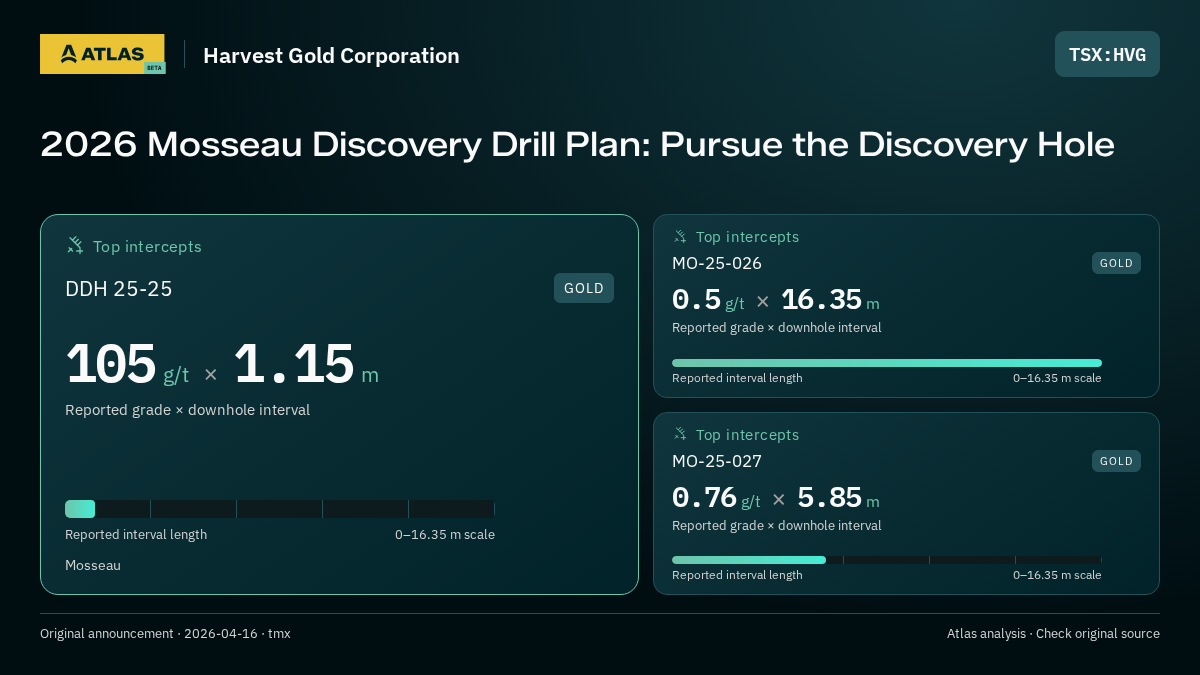Click the TSX:HVG ticker badge
Screen dimensions: 1200x675
tap(1107, 54)
